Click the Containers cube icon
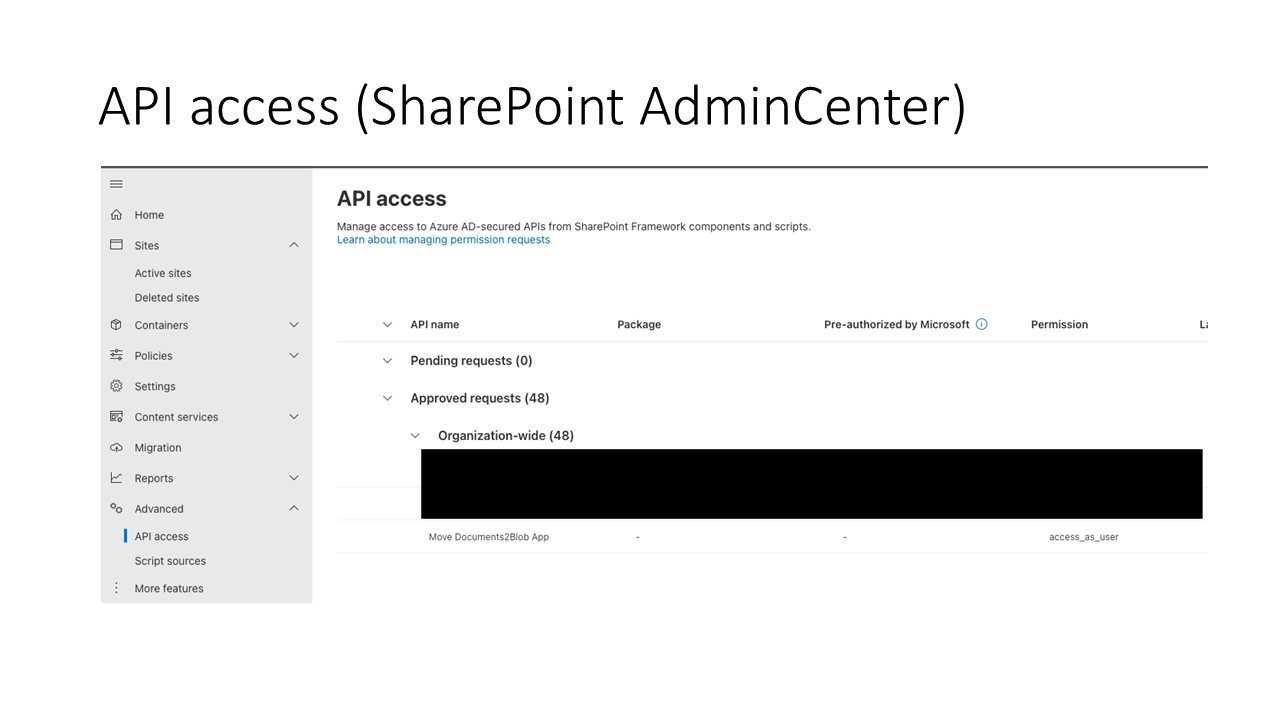 click(x=116, y=325)
